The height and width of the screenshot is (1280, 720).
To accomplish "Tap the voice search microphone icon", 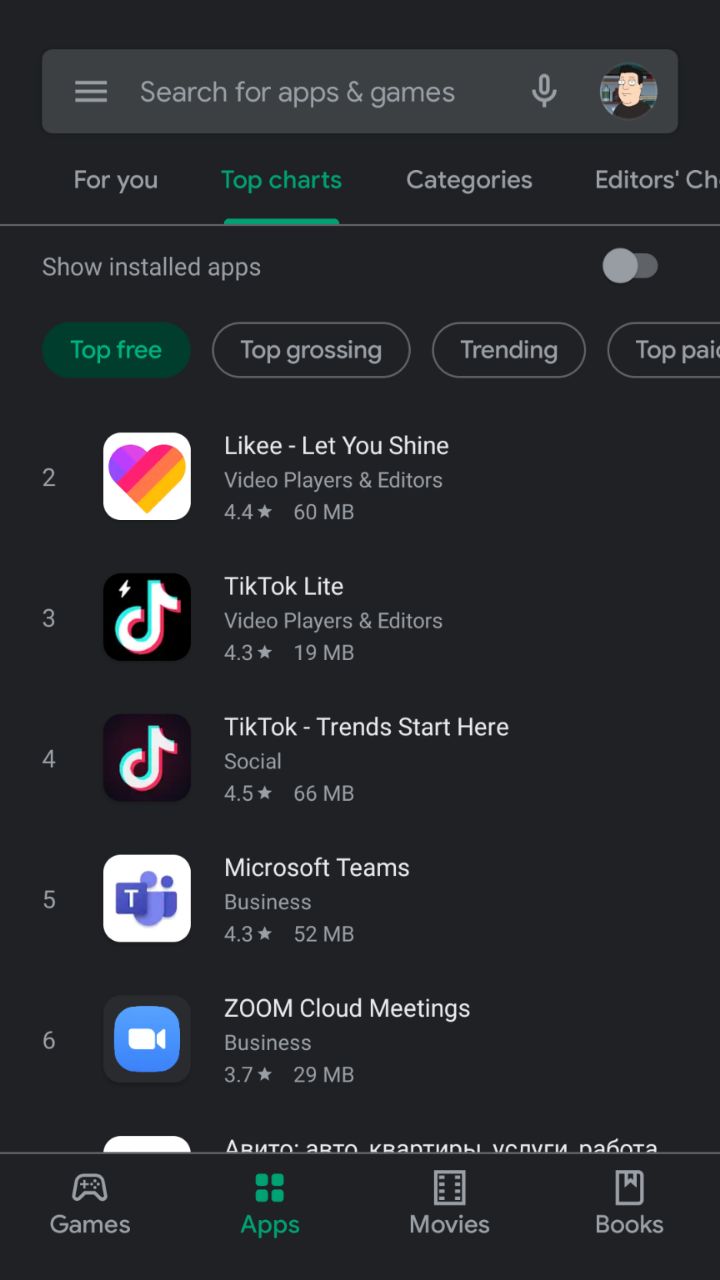I will (544, 92).
